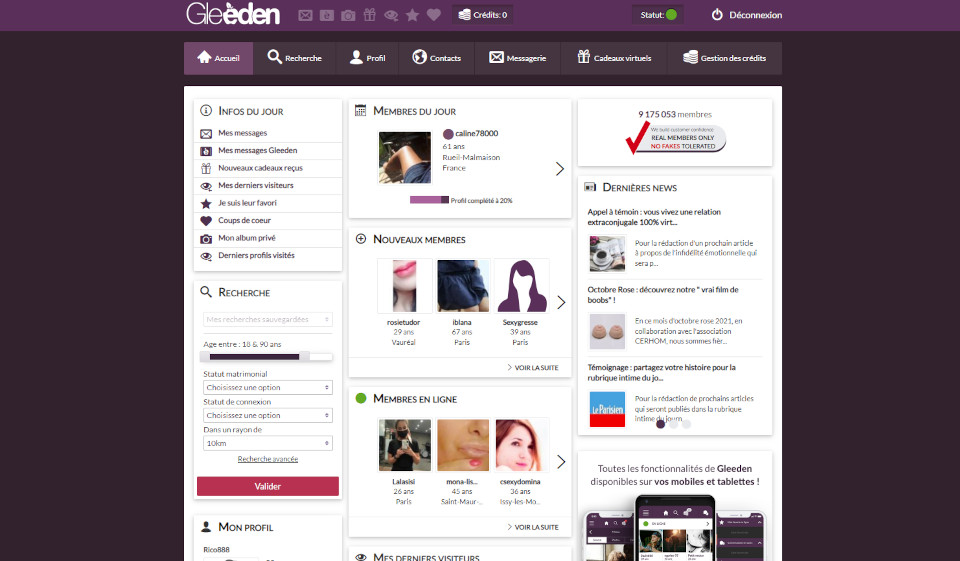The width and height of the screenshot is (960, 561).
Task: Open the heart icon in header
Action: pos(433,15)
